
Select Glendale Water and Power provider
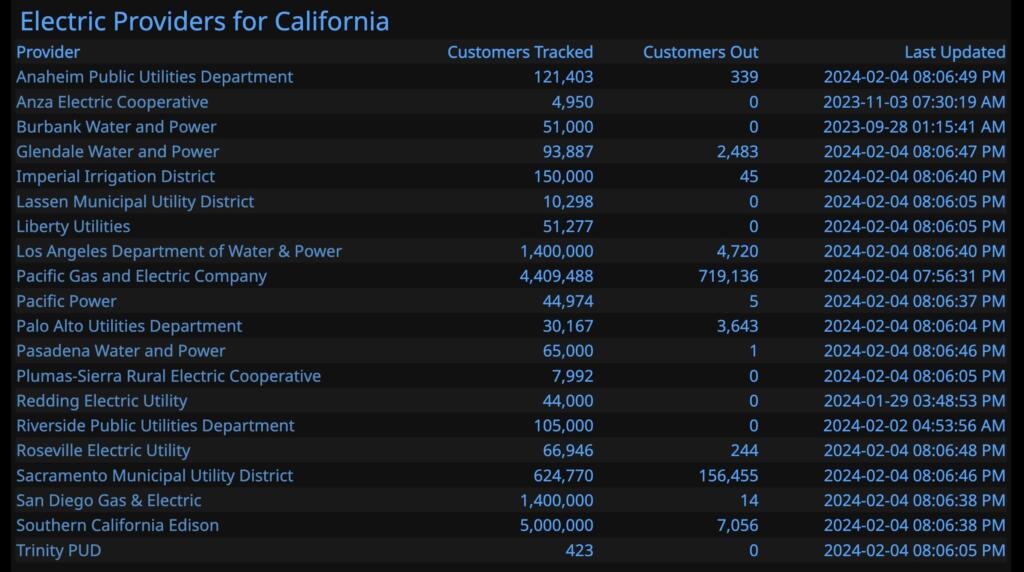pyautogui.click(x=117, y=152)
